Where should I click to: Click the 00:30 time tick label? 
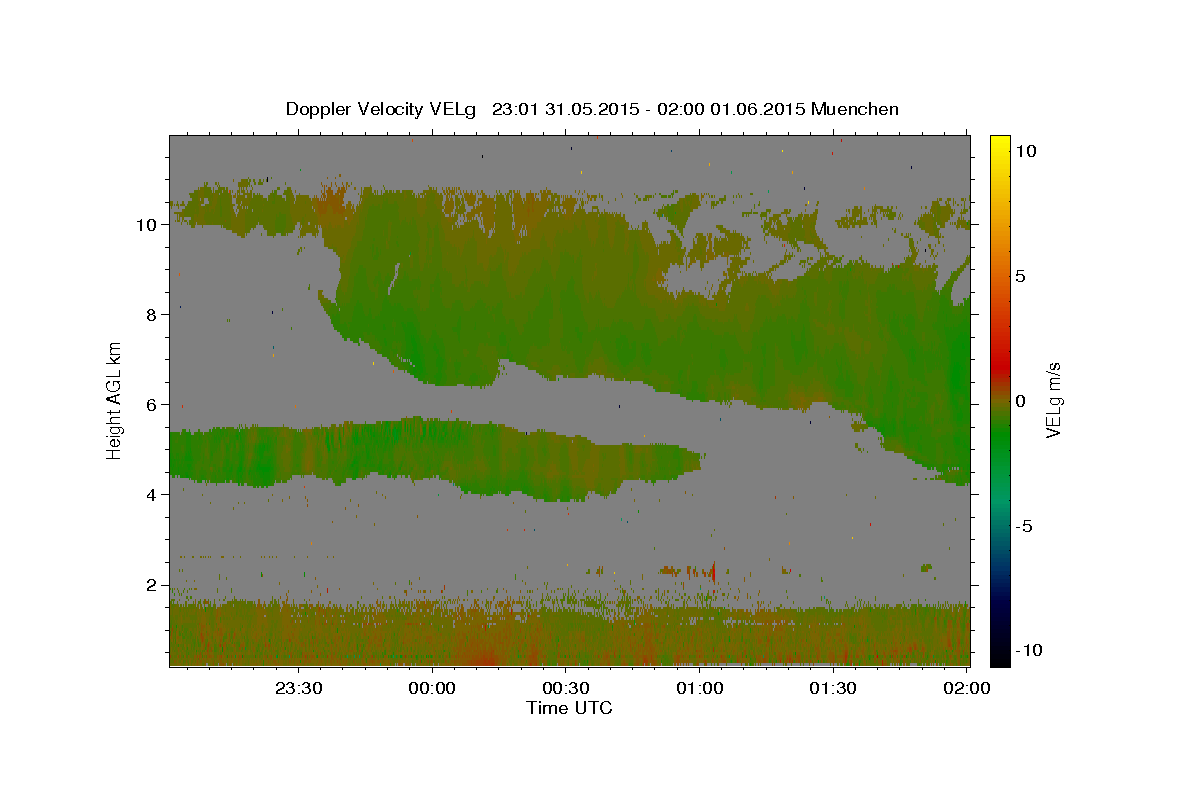pyautogui.click(x=566, y=688)
